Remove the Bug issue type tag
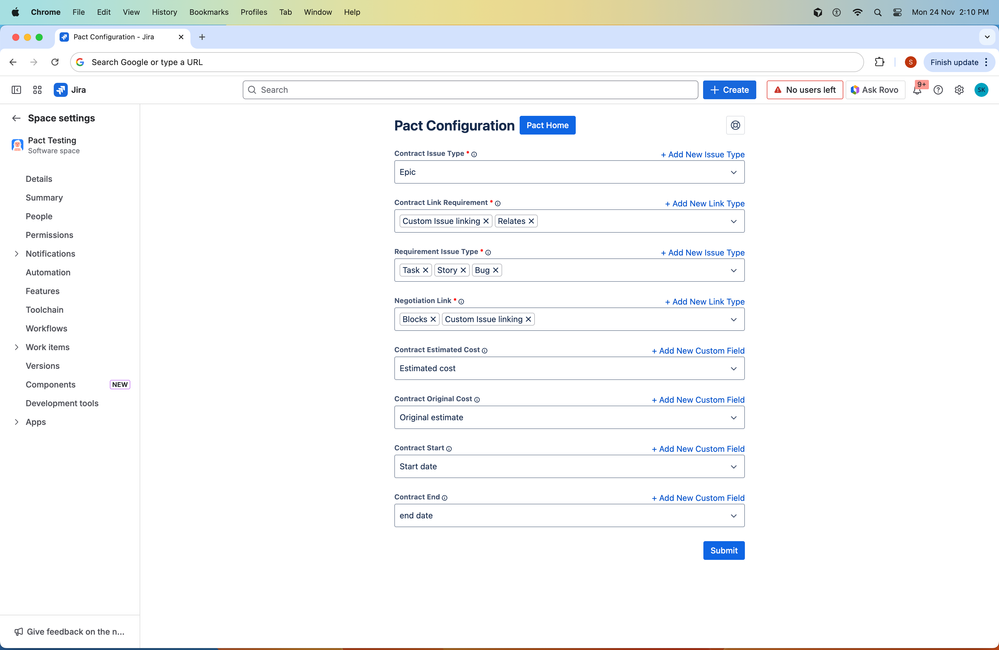 [496, 270]
